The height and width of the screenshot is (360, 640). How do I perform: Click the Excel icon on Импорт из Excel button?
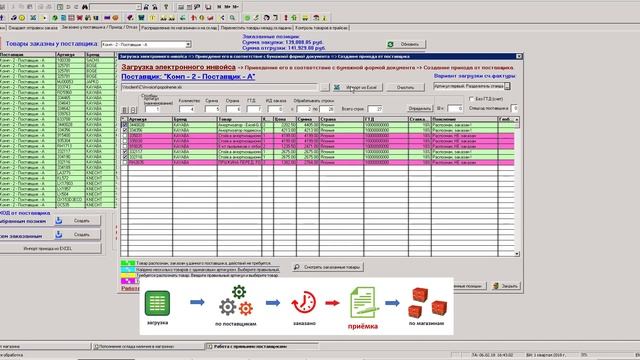coord(337,87)
